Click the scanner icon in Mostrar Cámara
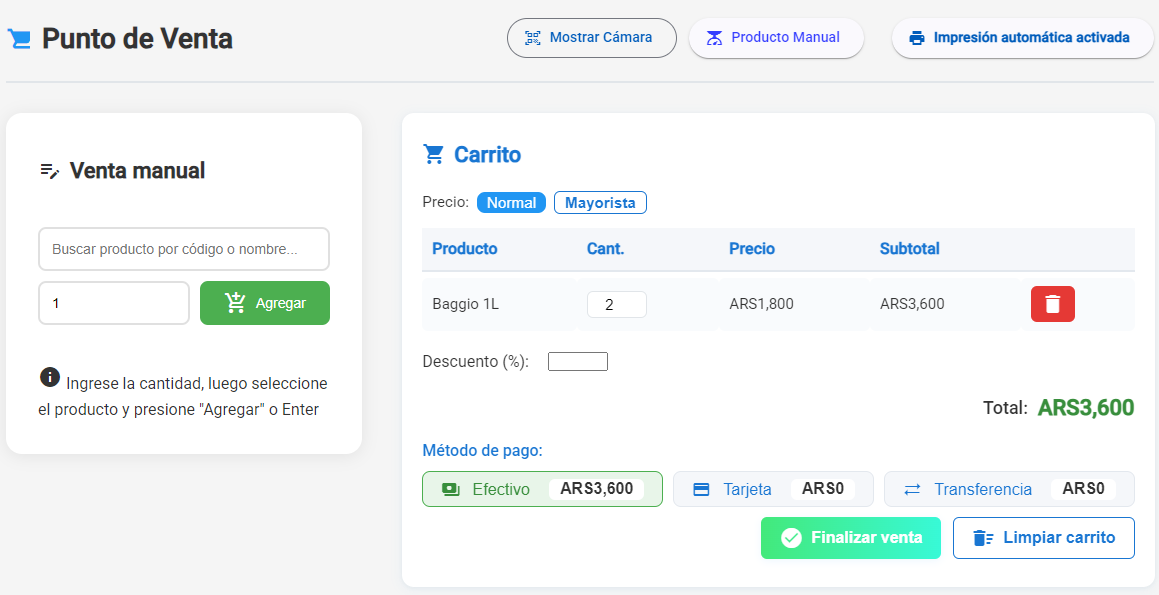This screenshot has height=595, width=1159. (532, 38)
